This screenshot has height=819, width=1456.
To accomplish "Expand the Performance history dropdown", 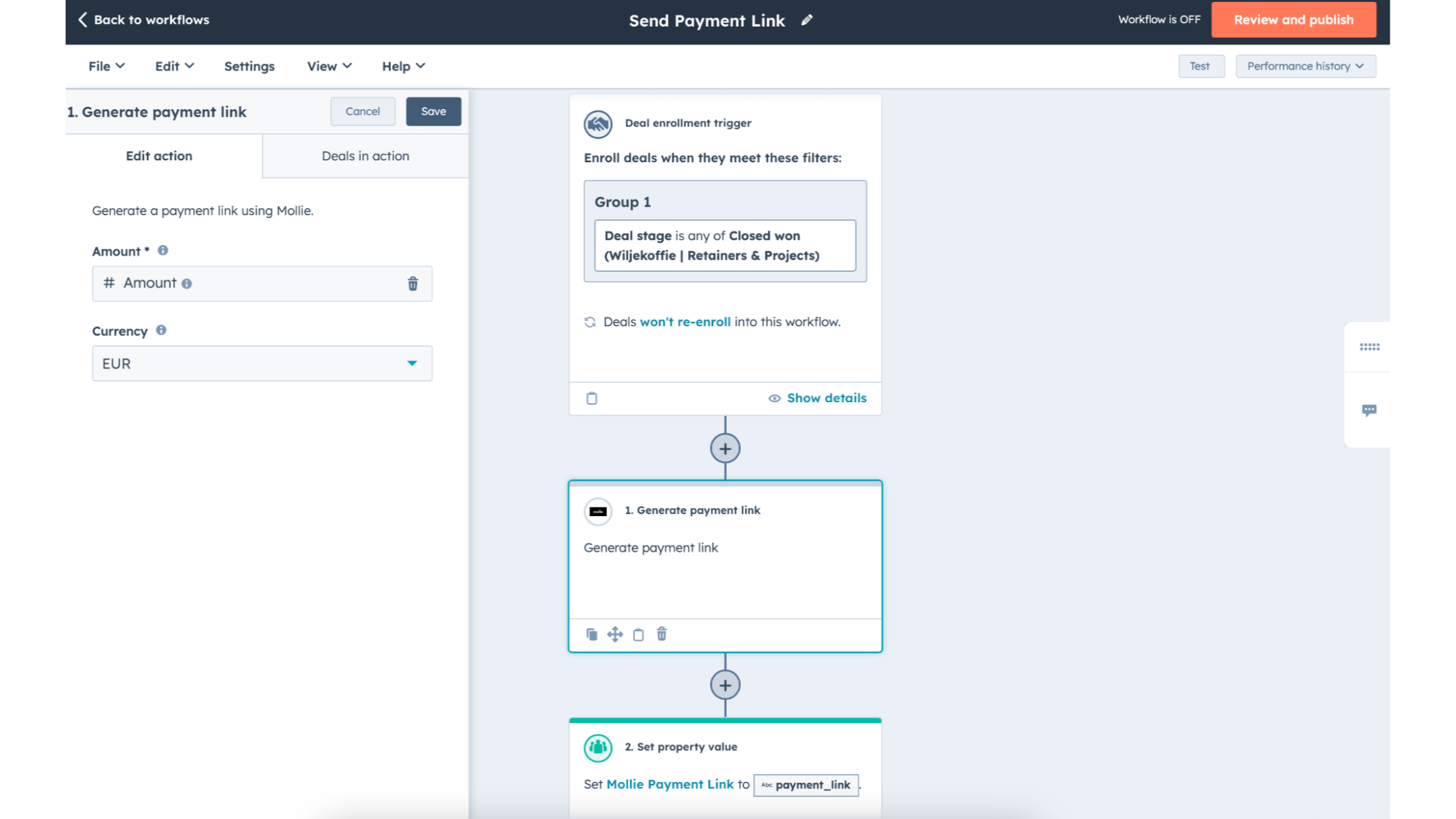I will click(x=1305, y=66).
